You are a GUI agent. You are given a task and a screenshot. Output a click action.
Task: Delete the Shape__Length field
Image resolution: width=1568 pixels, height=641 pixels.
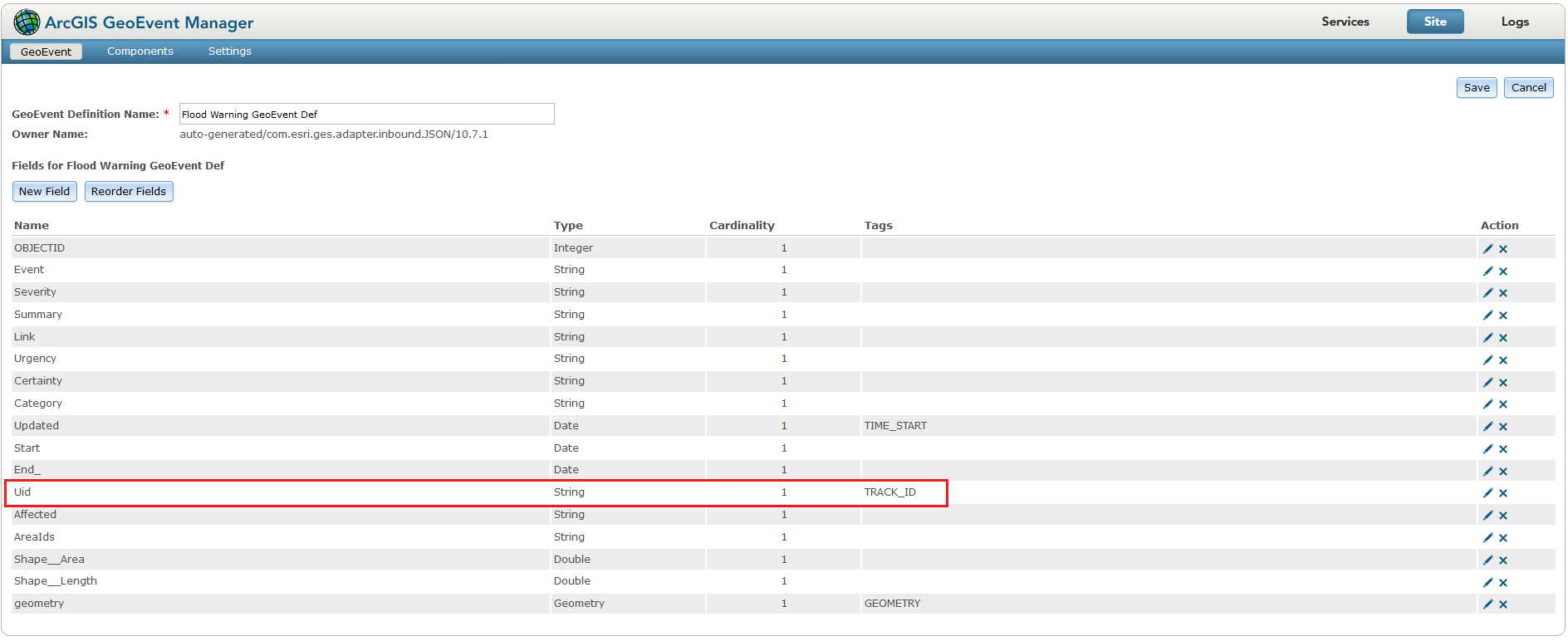pos(1503,583)
